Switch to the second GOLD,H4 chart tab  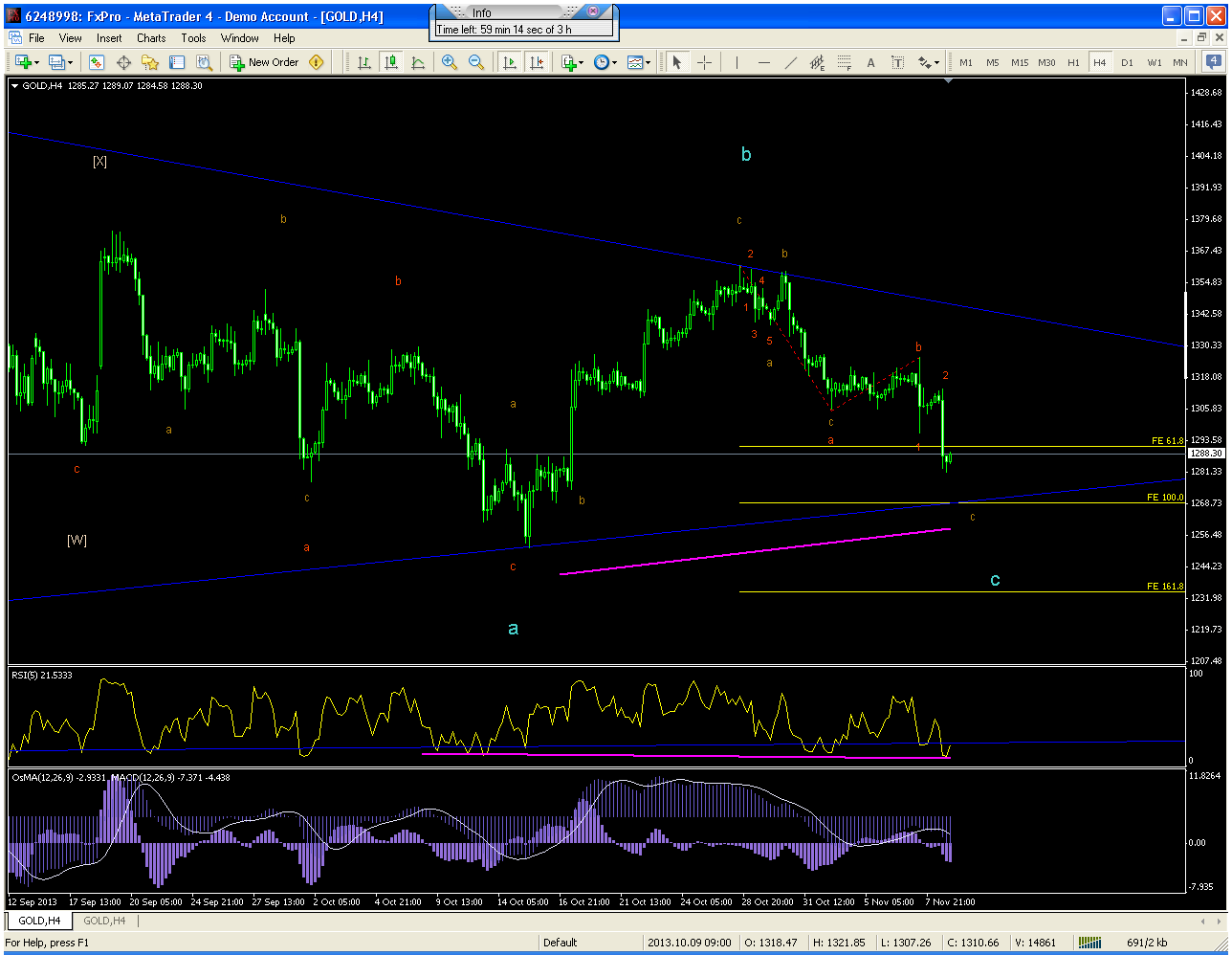(x=104, y=921)
